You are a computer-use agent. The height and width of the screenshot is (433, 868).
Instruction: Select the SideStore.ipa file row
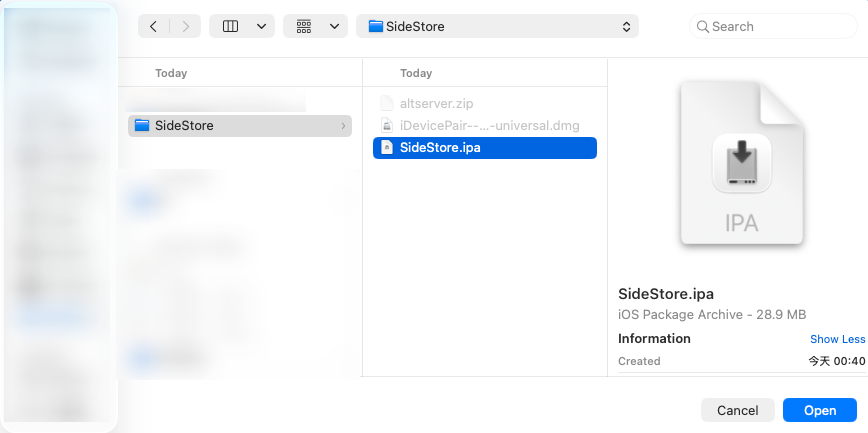485,148
